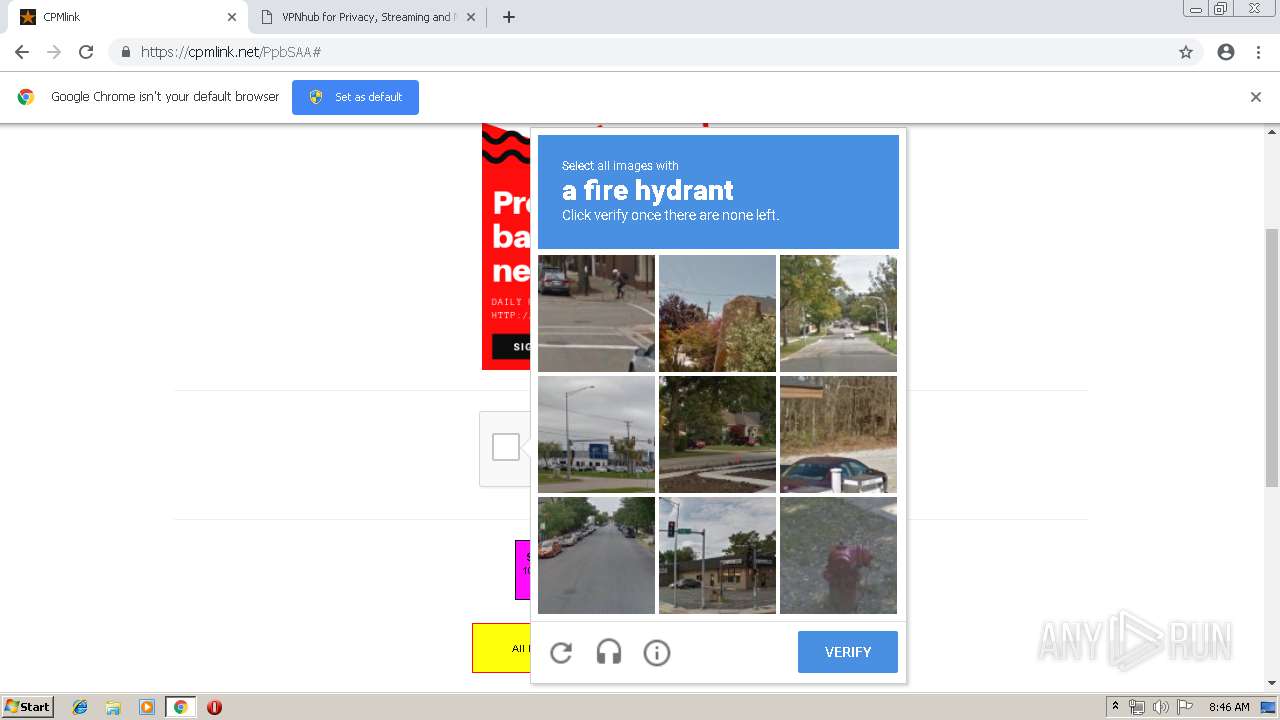Click the address bar URL cpmlink.net

coord(231,52)
